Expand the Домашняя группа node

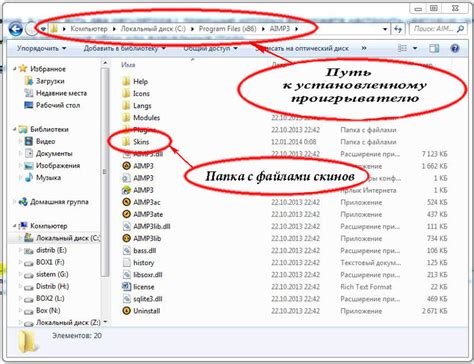[x=14, y=202]
